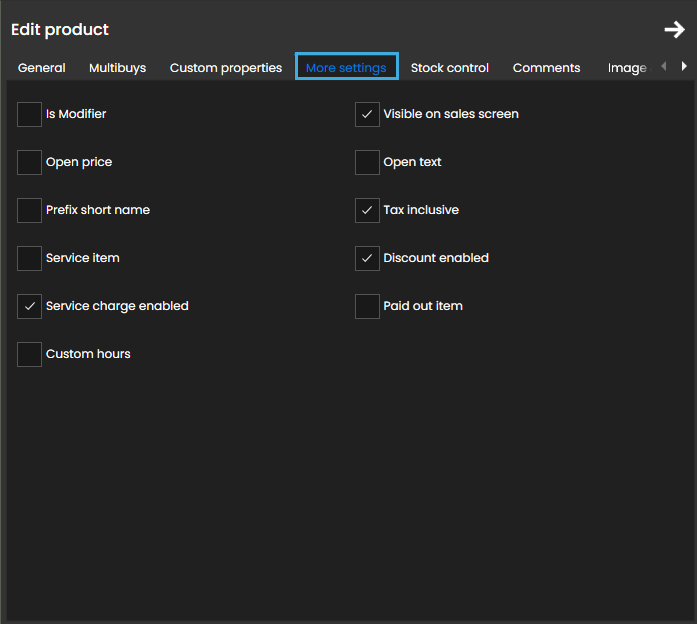The image size is (697, 624).
Task: Mark product as Service item
Action: (30, 258)
